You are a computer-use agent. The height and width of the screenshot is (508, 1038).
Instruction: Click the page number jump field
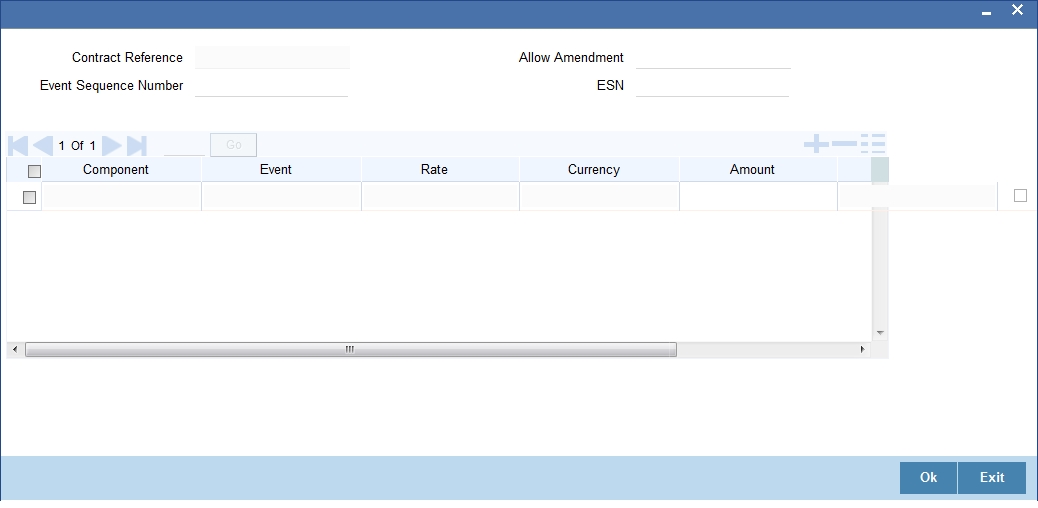[x=184, y=145]
